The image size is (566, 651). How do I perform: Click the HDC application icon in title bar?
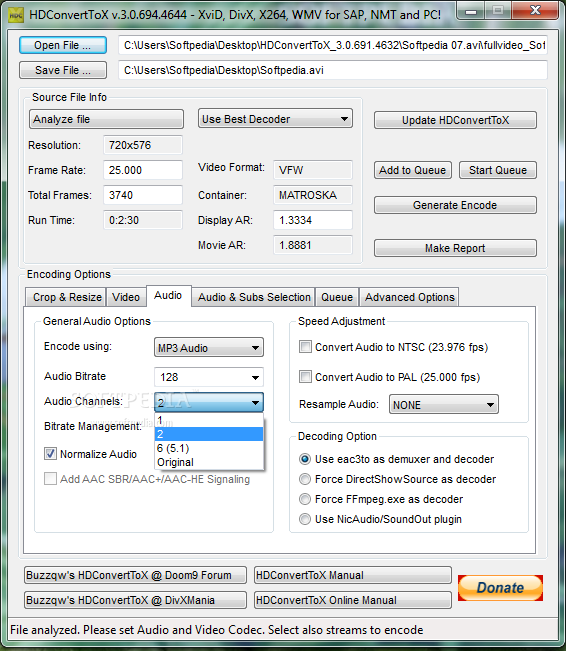(x=16, y=15)
